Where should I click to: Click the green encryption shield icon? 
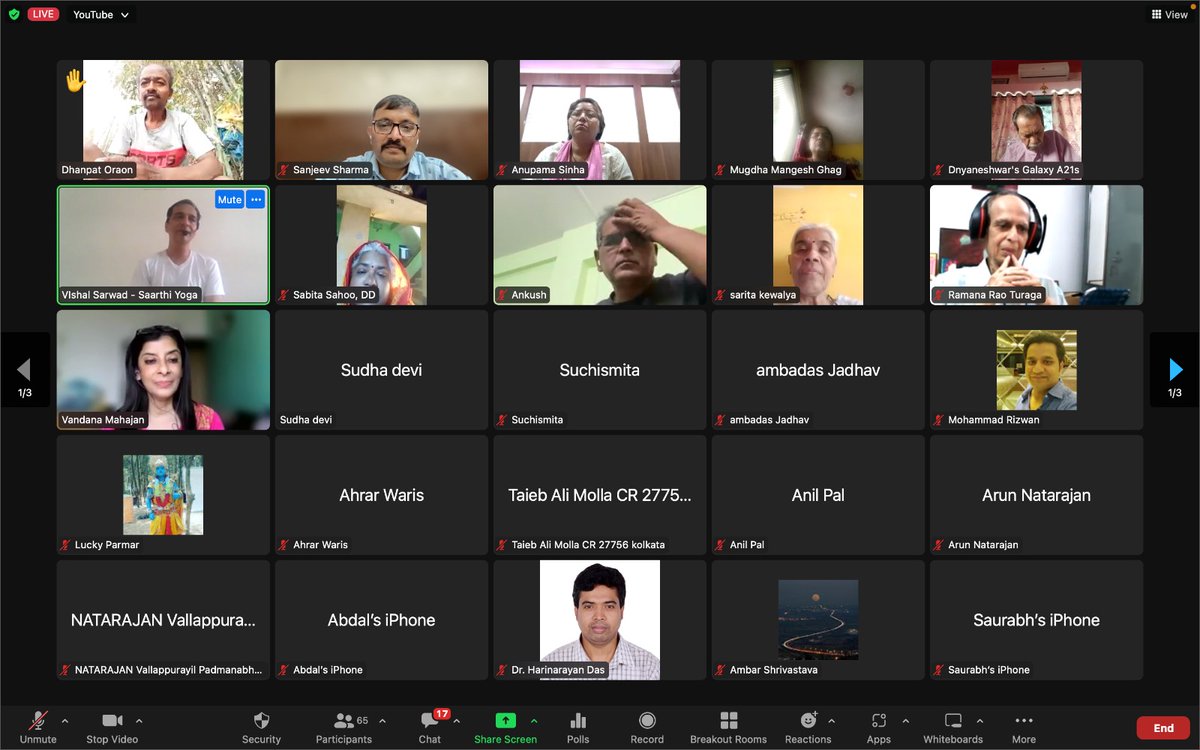(x=14, y=15)
